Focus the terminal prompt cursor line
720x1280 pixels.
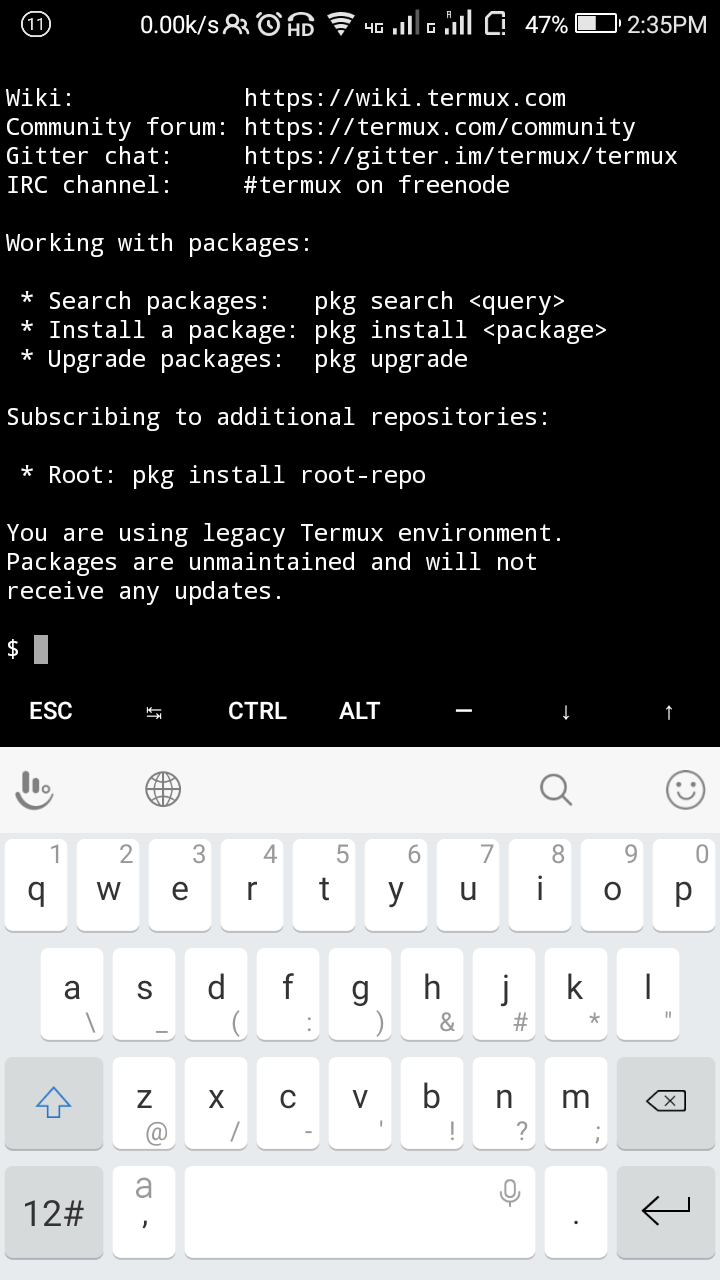tap(360, 649)
